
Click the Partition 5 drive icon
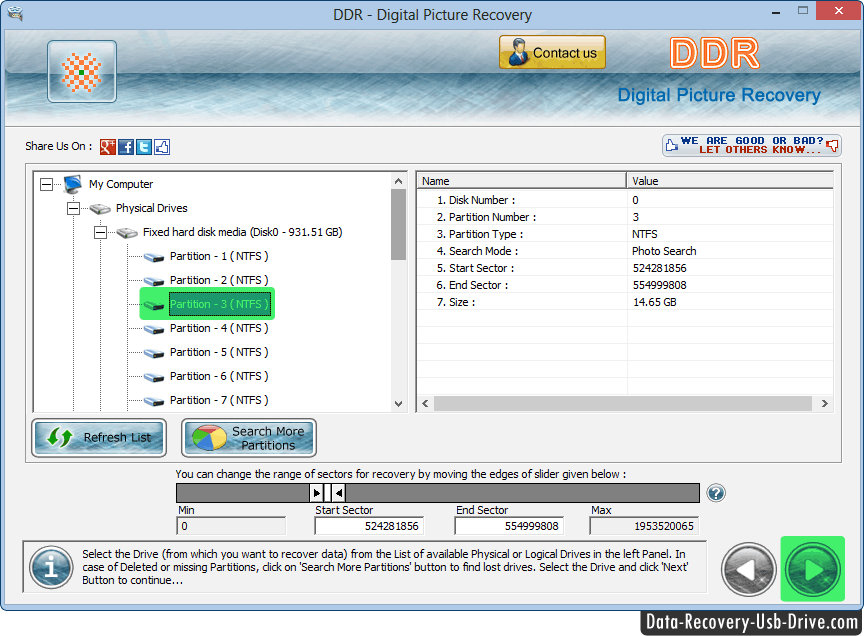154,353
